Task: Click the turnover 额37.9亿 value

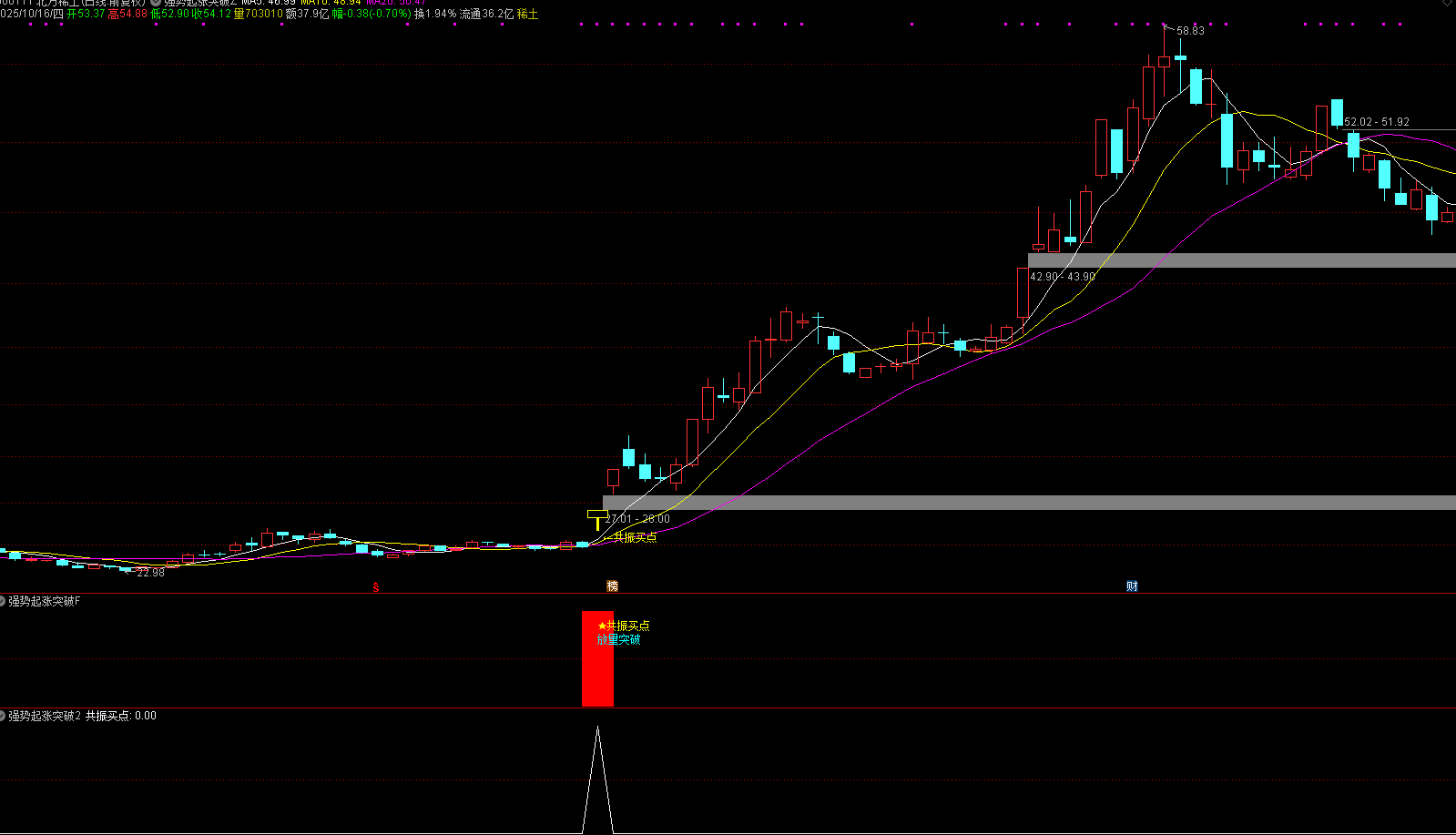Action: pyautogui.click(x=308, y=14)
